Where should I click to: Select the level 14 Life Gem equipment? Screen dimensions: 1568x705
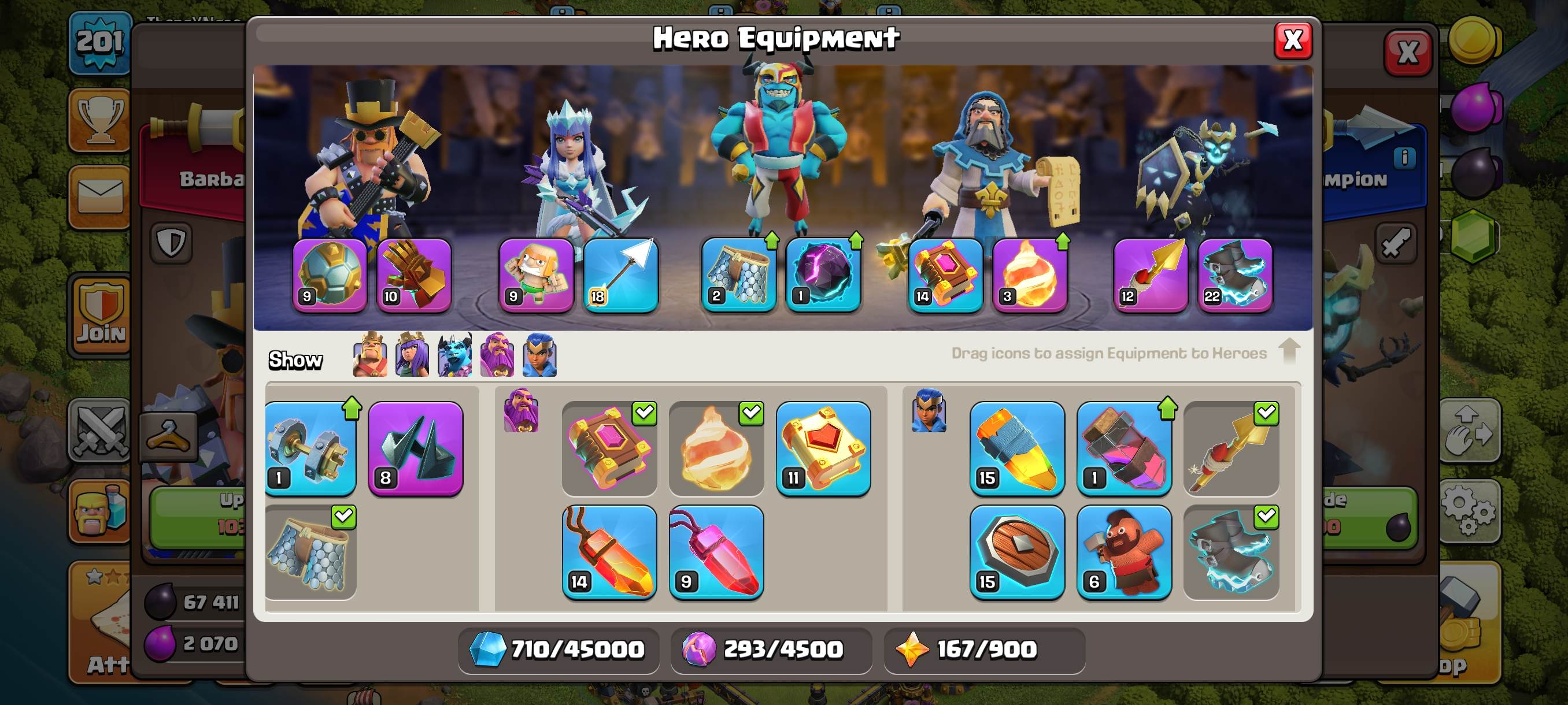(x=609, y=552)
